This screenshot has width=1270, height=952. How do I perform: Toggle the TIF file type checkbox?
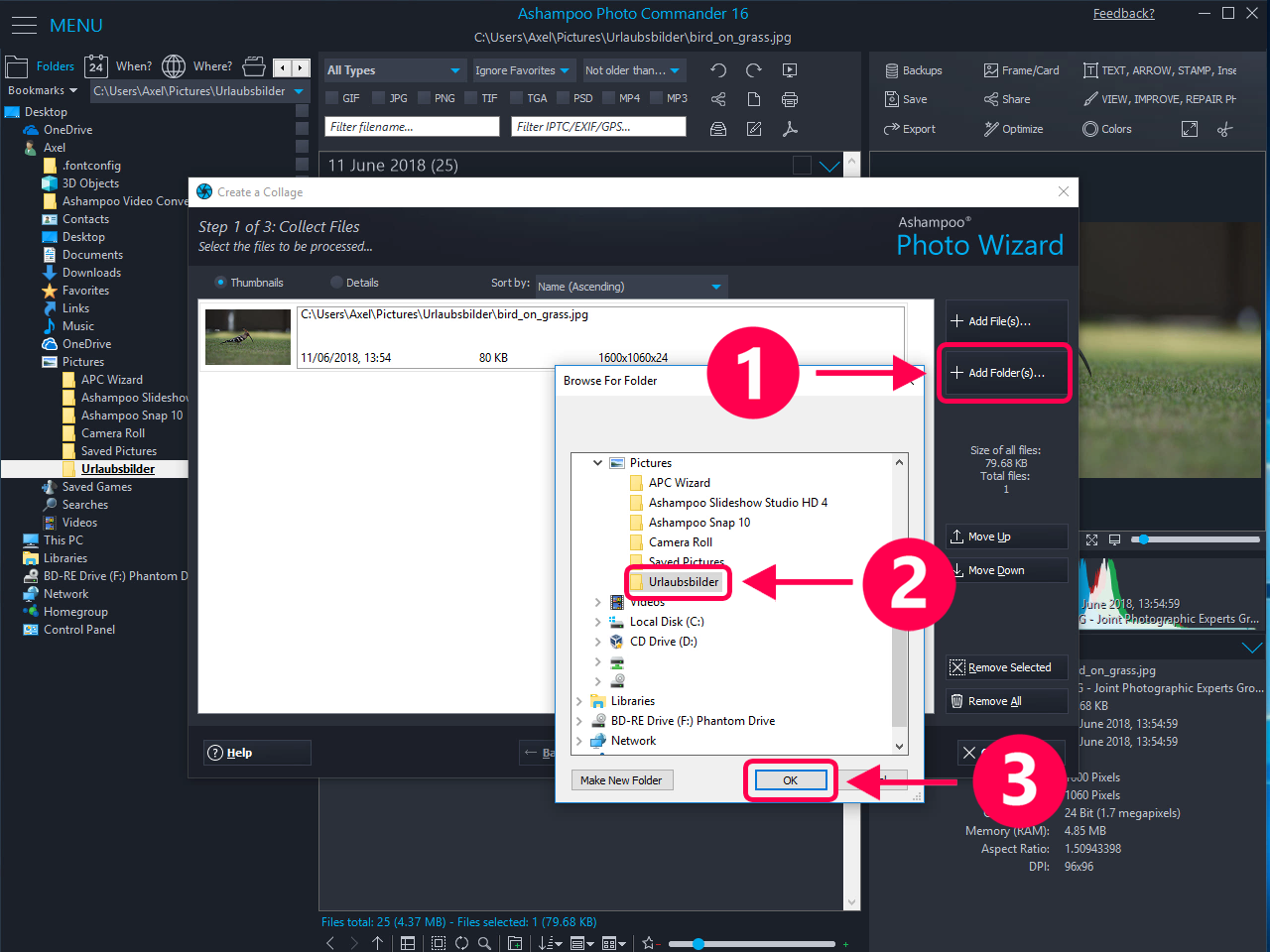470,98
